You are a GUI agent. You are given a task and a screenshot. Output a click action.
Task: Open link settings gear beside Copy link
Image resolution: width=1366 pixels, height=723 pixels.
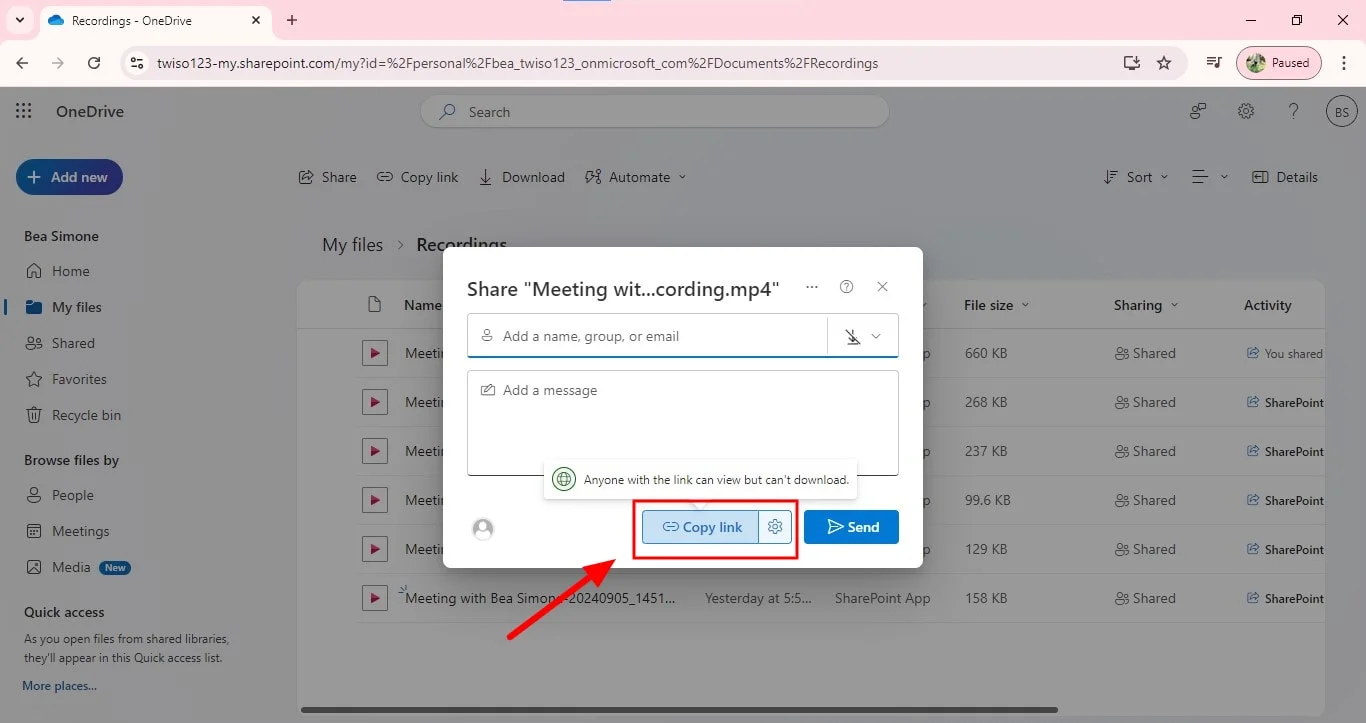[x=775, y=527]
